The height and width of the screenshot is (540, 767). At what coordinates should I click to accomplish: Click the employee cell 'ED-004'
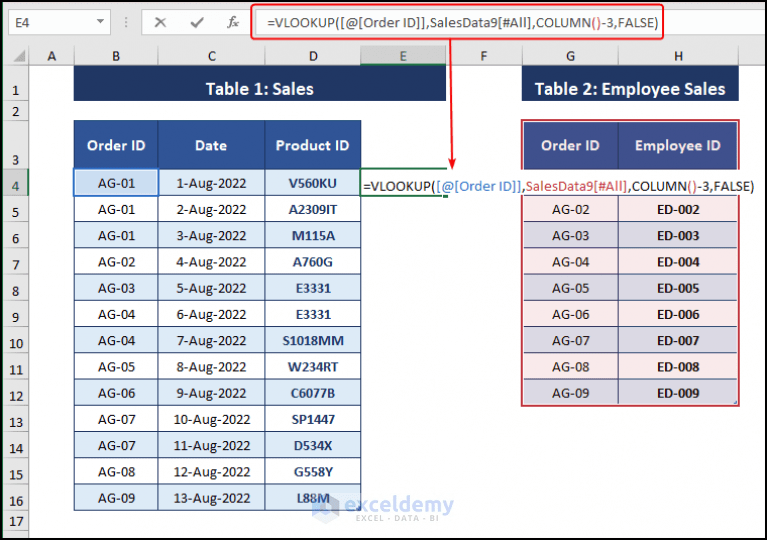(x=678, y=262)
